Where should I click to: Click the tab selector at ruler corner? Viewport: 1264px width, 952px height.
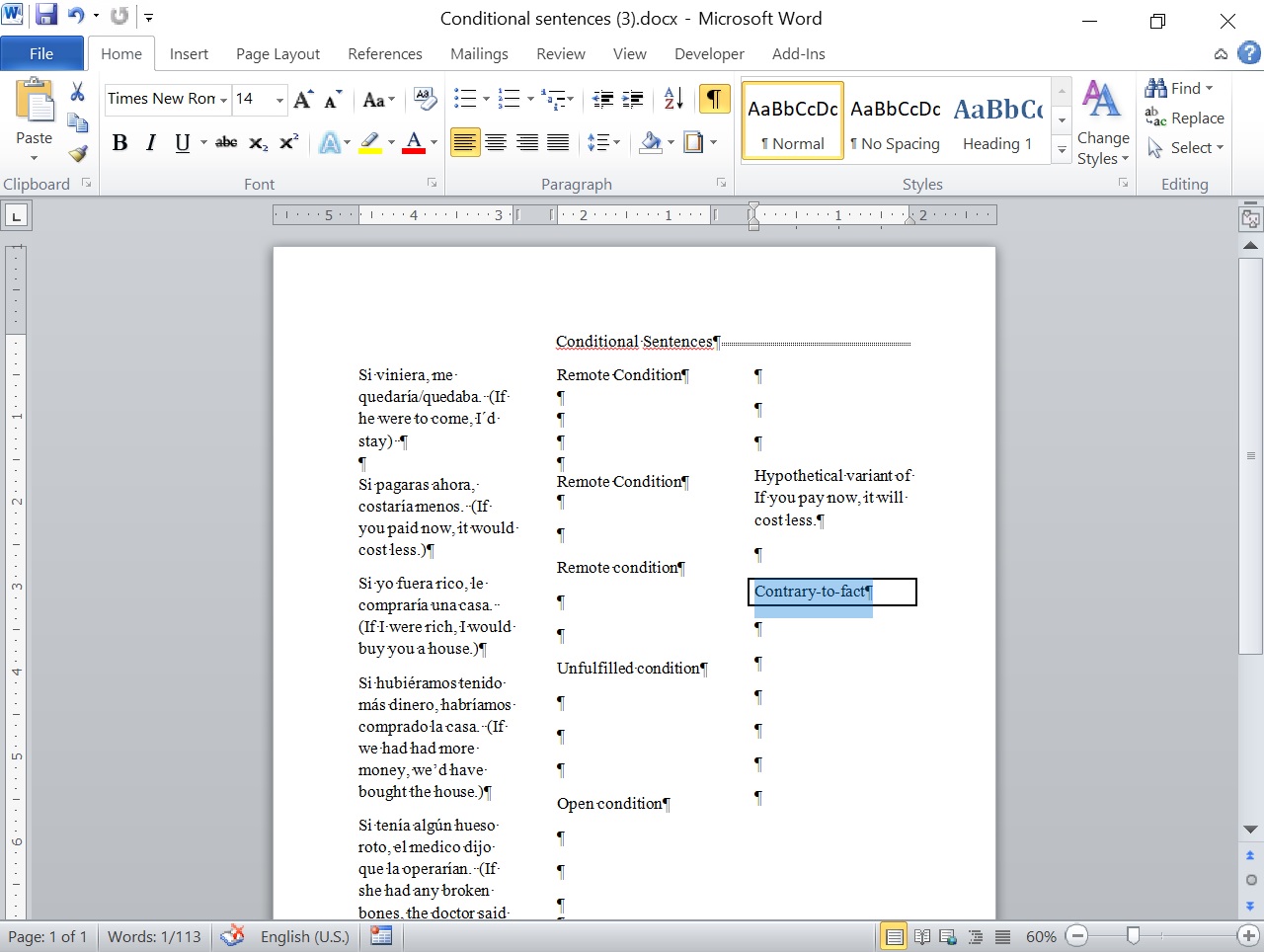coord(17,215)
